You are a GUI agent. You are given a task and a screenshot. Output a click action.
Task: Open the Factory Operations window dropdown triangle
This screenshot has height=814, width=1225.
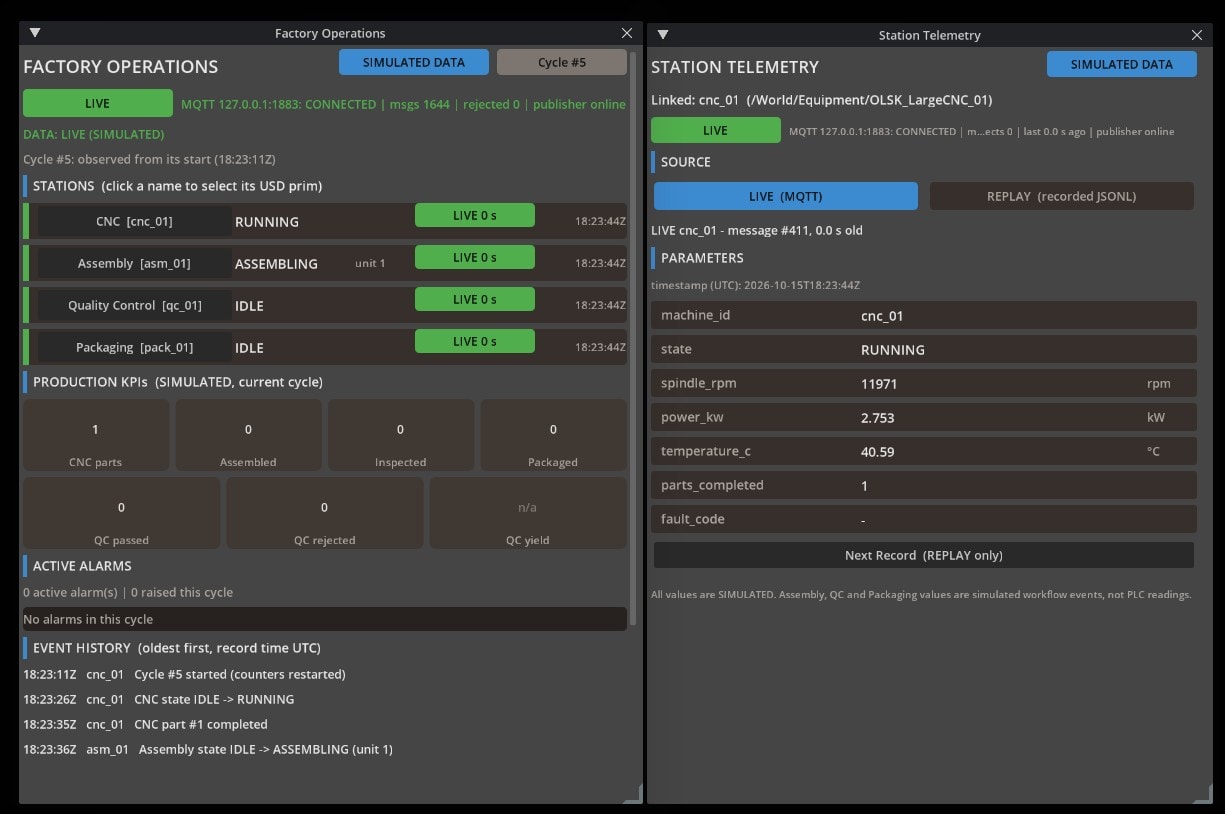pyautogui.click(x=35, y=33)
